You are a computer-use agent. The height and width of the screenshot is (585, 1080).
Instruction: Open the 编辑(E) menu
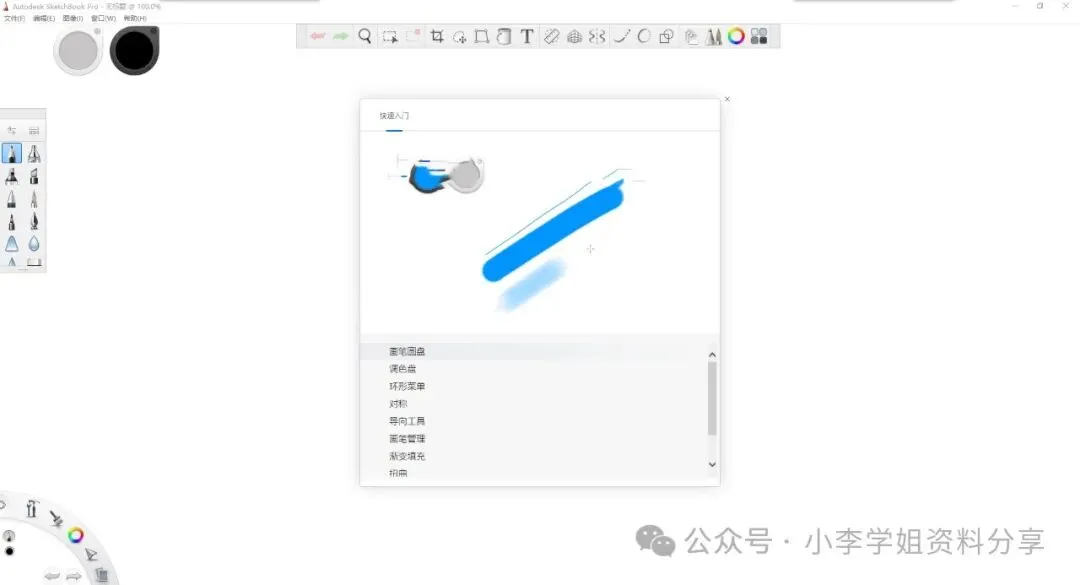tap(43, 19)
